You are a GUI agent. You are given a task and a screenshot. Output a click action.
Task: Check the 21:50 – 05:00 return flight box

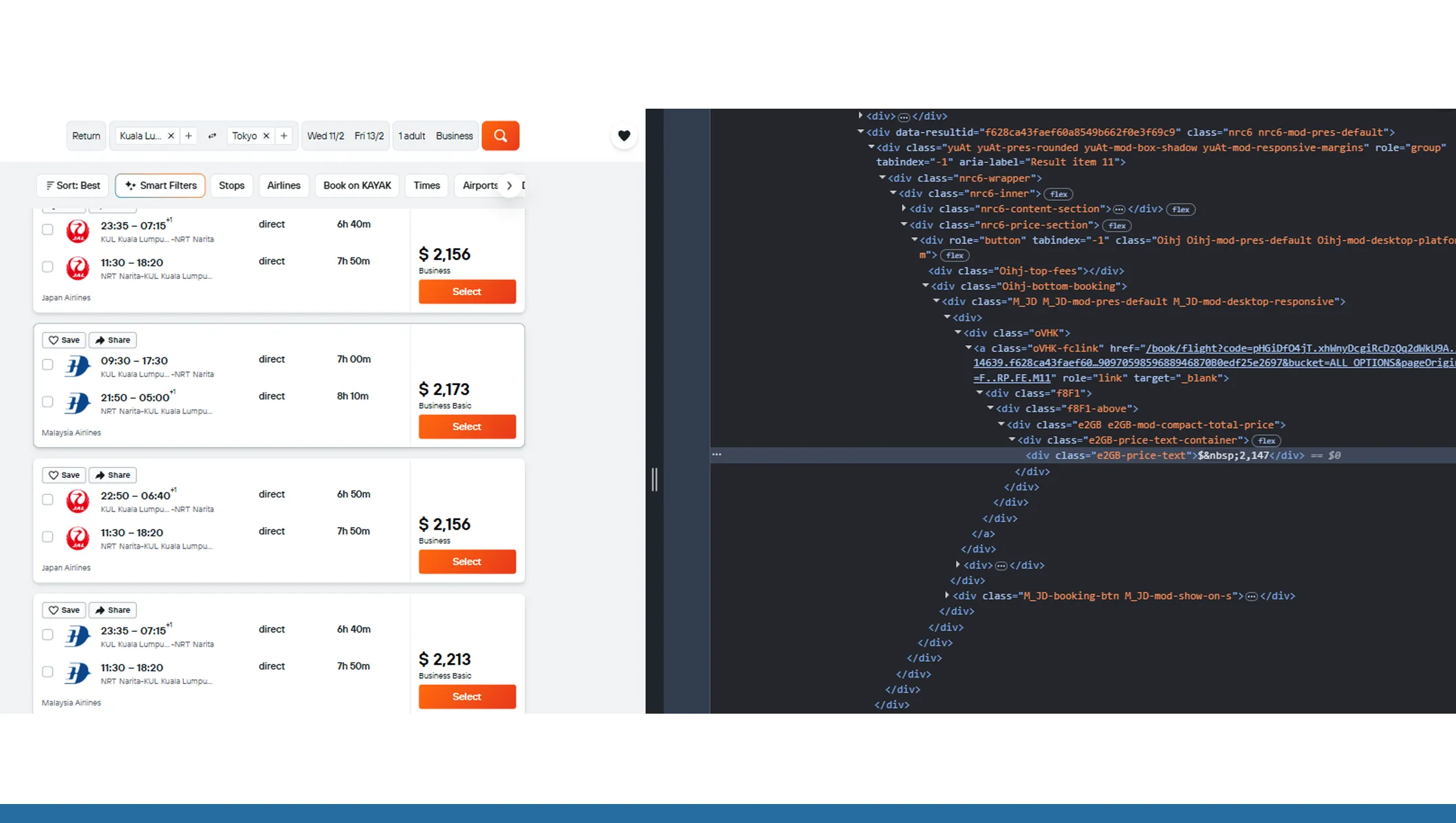tap(48, 401)
